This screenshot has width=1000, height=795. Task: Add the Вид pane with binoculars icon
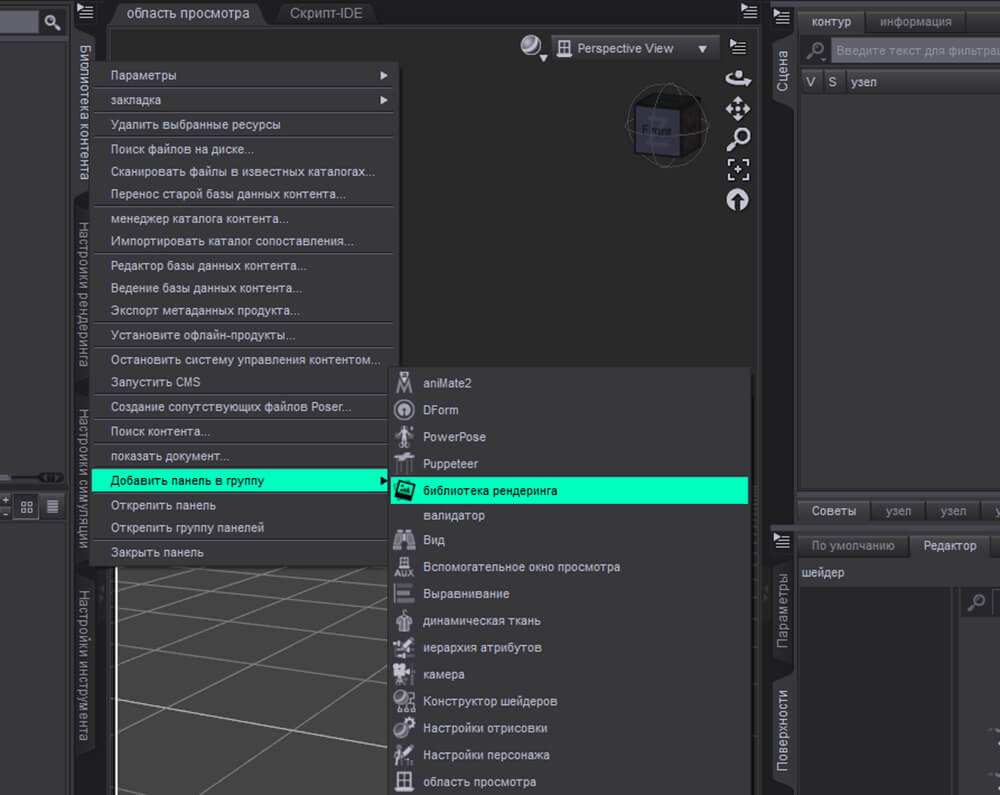point(569,540)
